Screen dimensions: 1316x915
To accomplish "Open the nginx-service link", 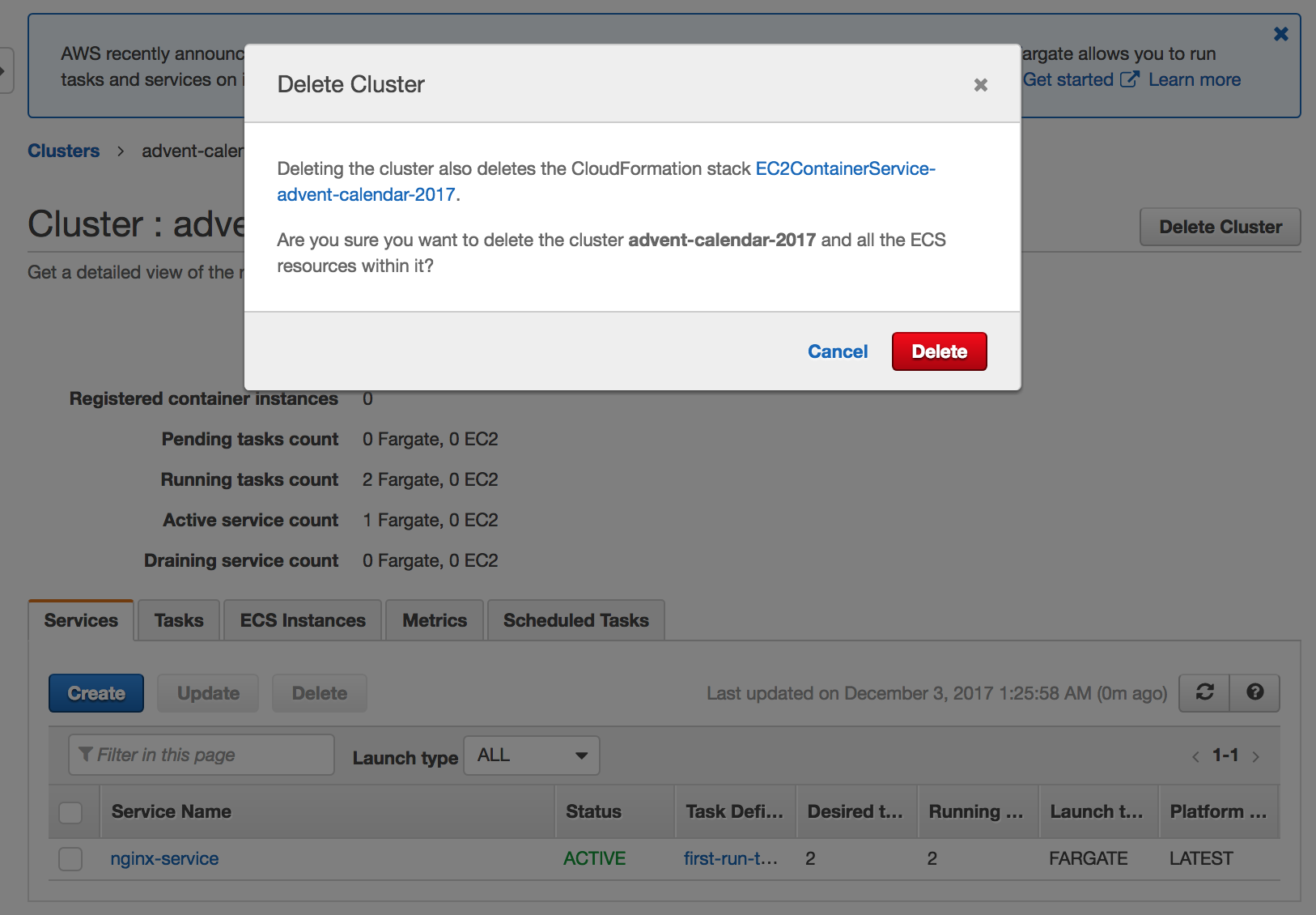I will tap(164, 858).
